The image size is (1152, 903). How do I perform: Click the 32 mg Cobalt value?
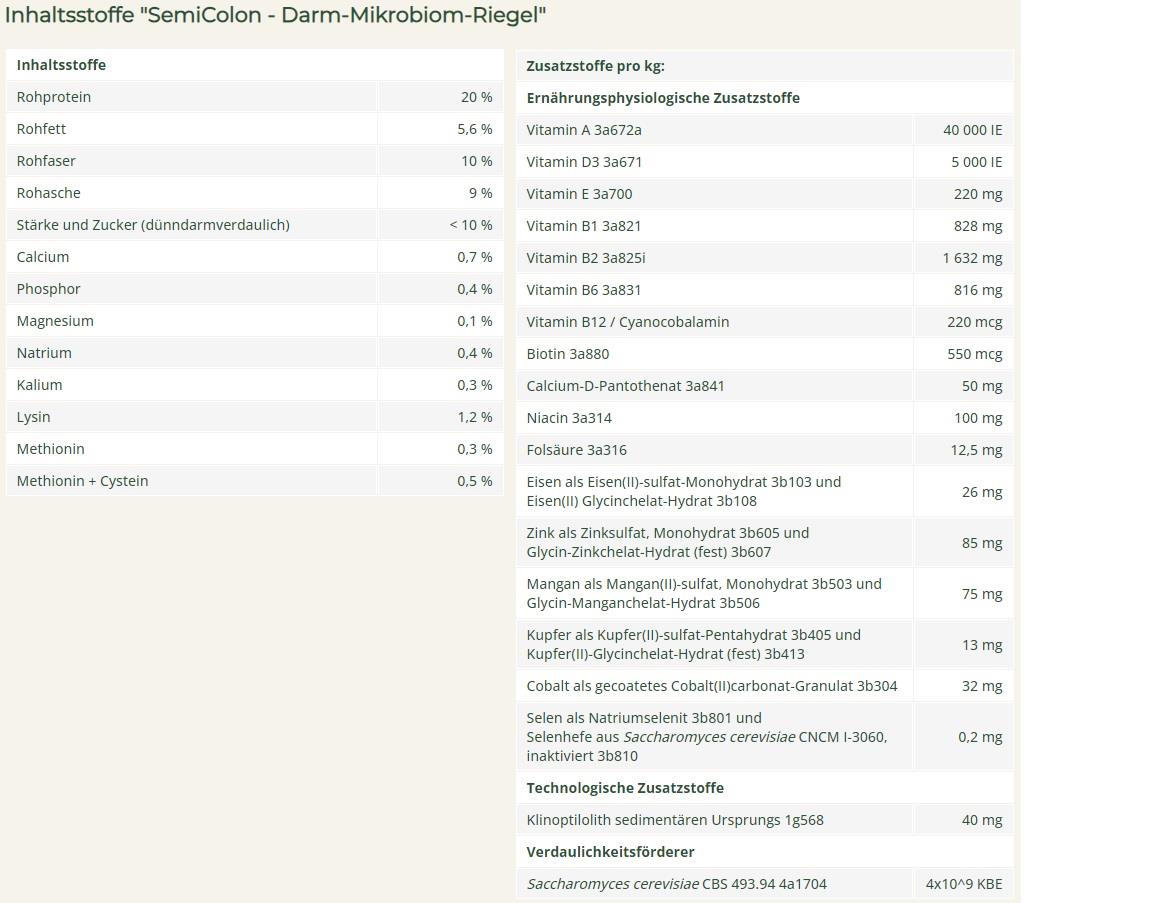[x=982, y=686]
